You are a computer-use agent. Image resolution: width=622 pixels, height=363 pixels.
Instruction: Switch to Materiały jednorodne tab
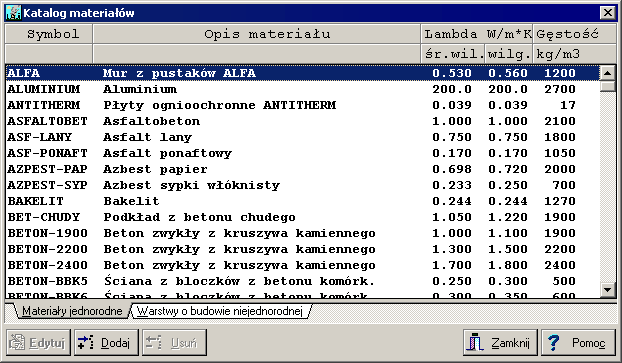pos(72,311)
